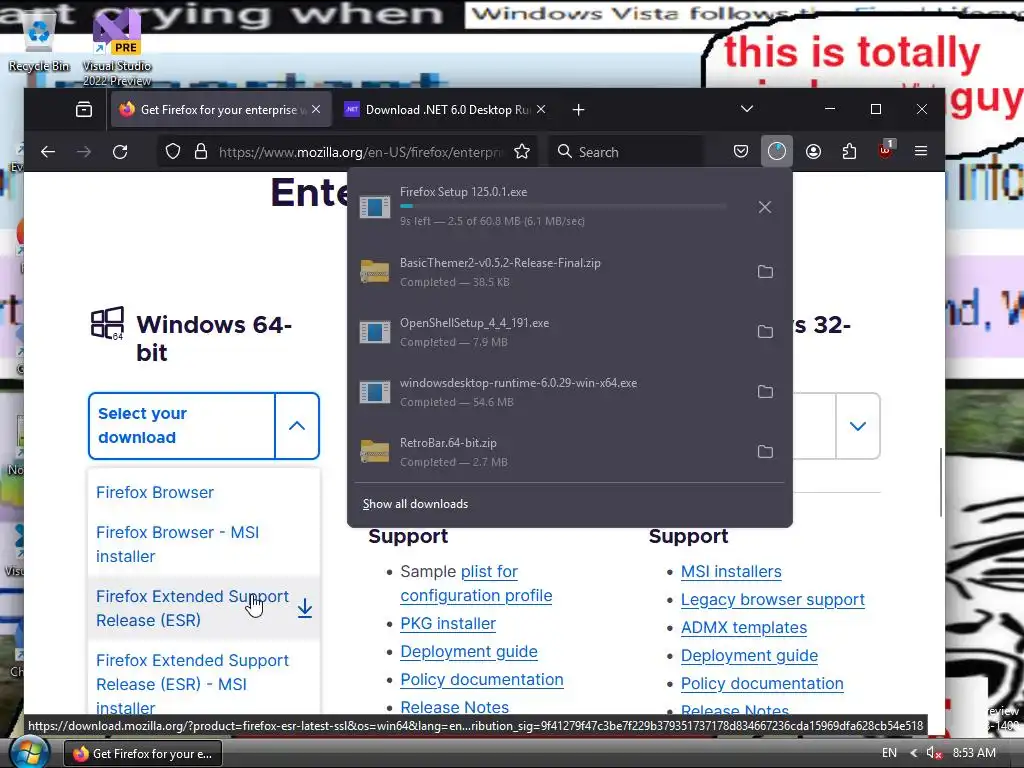Reload the current page

pos(120,152)
